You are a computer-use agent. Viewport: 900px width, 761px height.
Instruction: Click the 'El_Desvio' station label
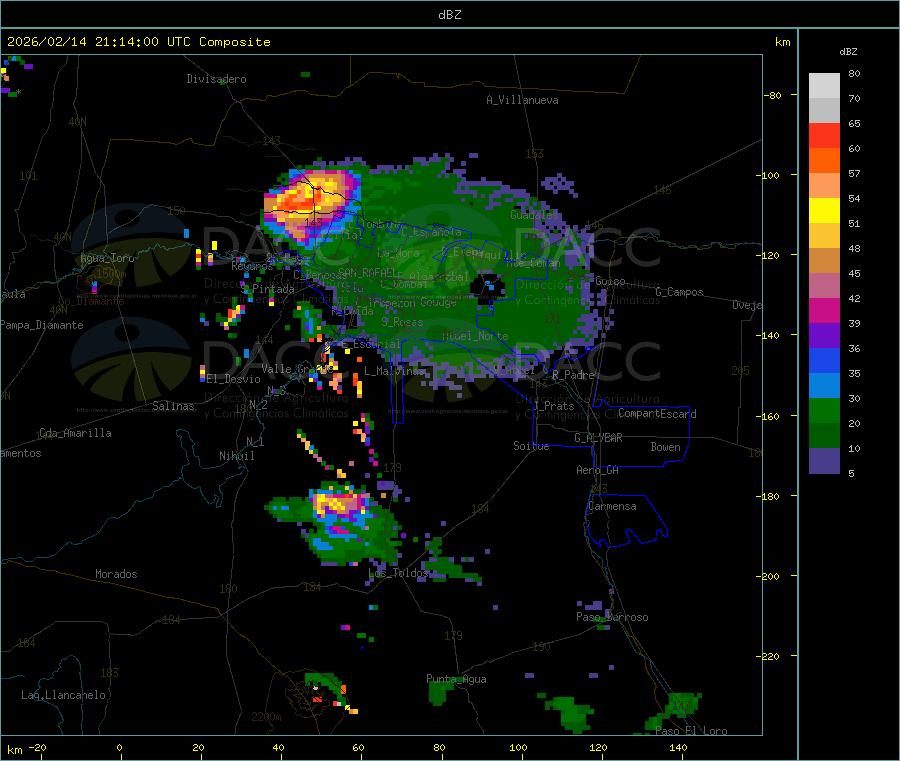[x=234, y=379]
